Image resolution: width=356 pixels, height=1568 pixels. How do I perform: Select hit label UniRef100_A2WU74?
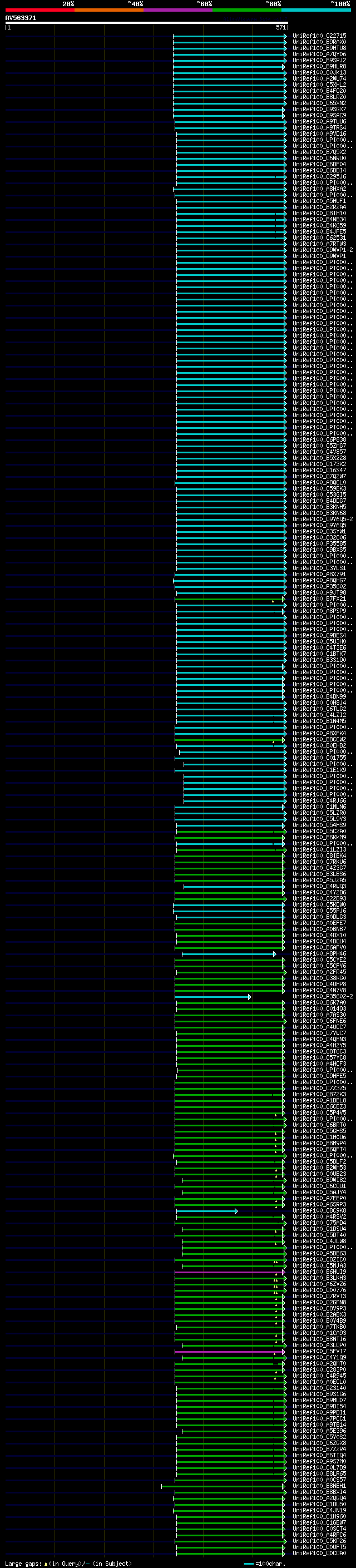(319, 78)
